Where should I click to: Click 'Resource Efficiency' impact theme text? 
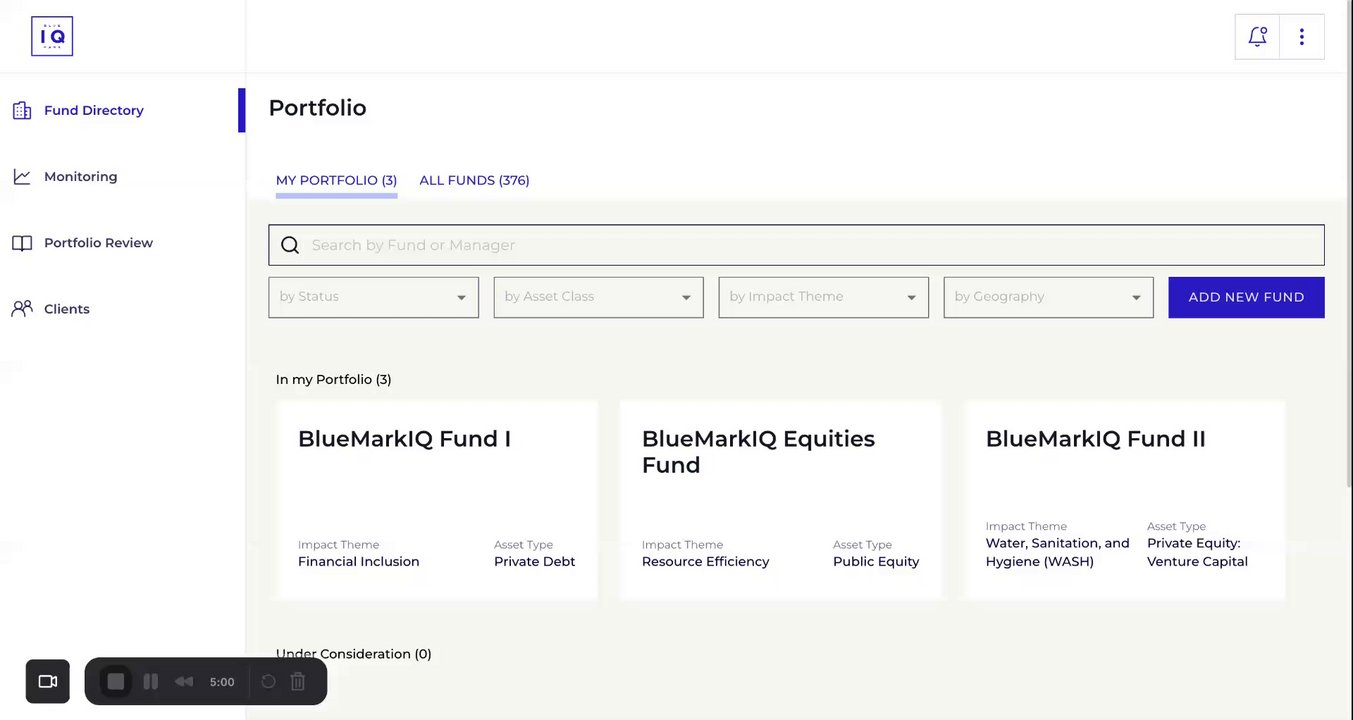706,562
